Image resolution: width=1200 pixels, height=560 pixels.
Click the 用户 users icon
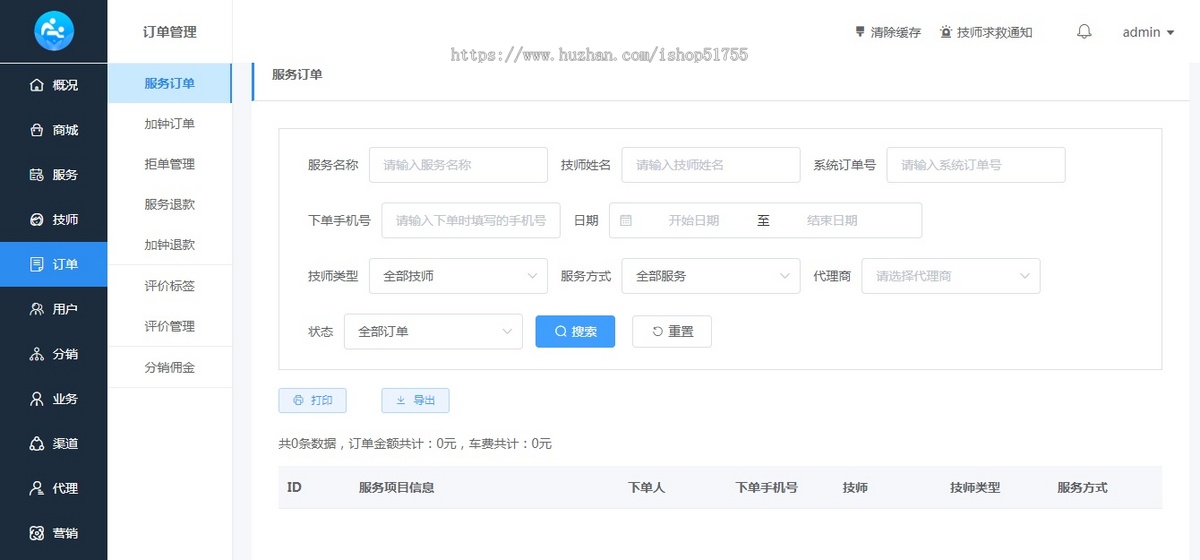pyautogui.click(x=37, y=309)
